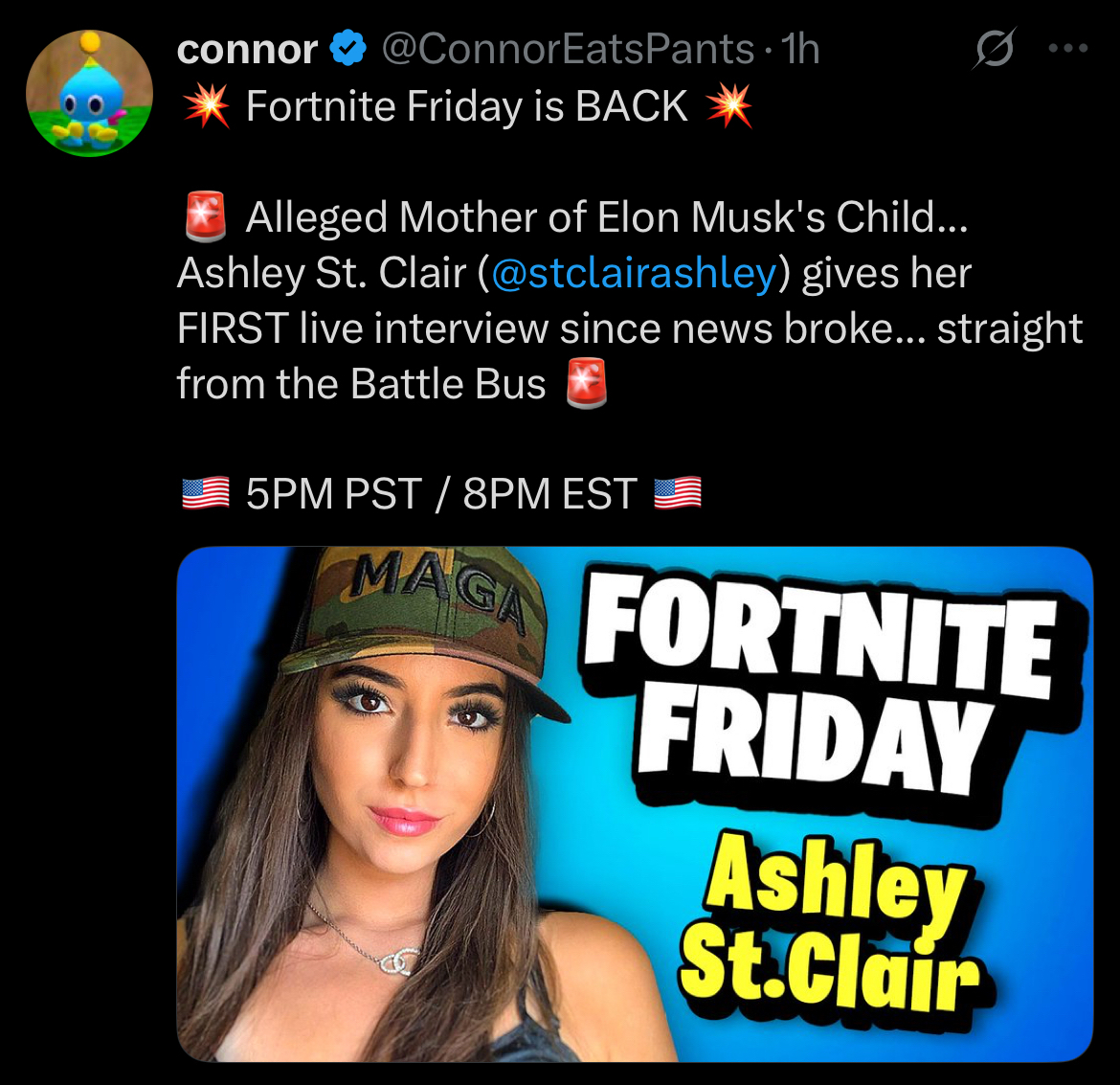Viewport: 1120px width, 1085px height.
Task: Open the three-dot more options menu
Action: click(x=1067, y=48)
